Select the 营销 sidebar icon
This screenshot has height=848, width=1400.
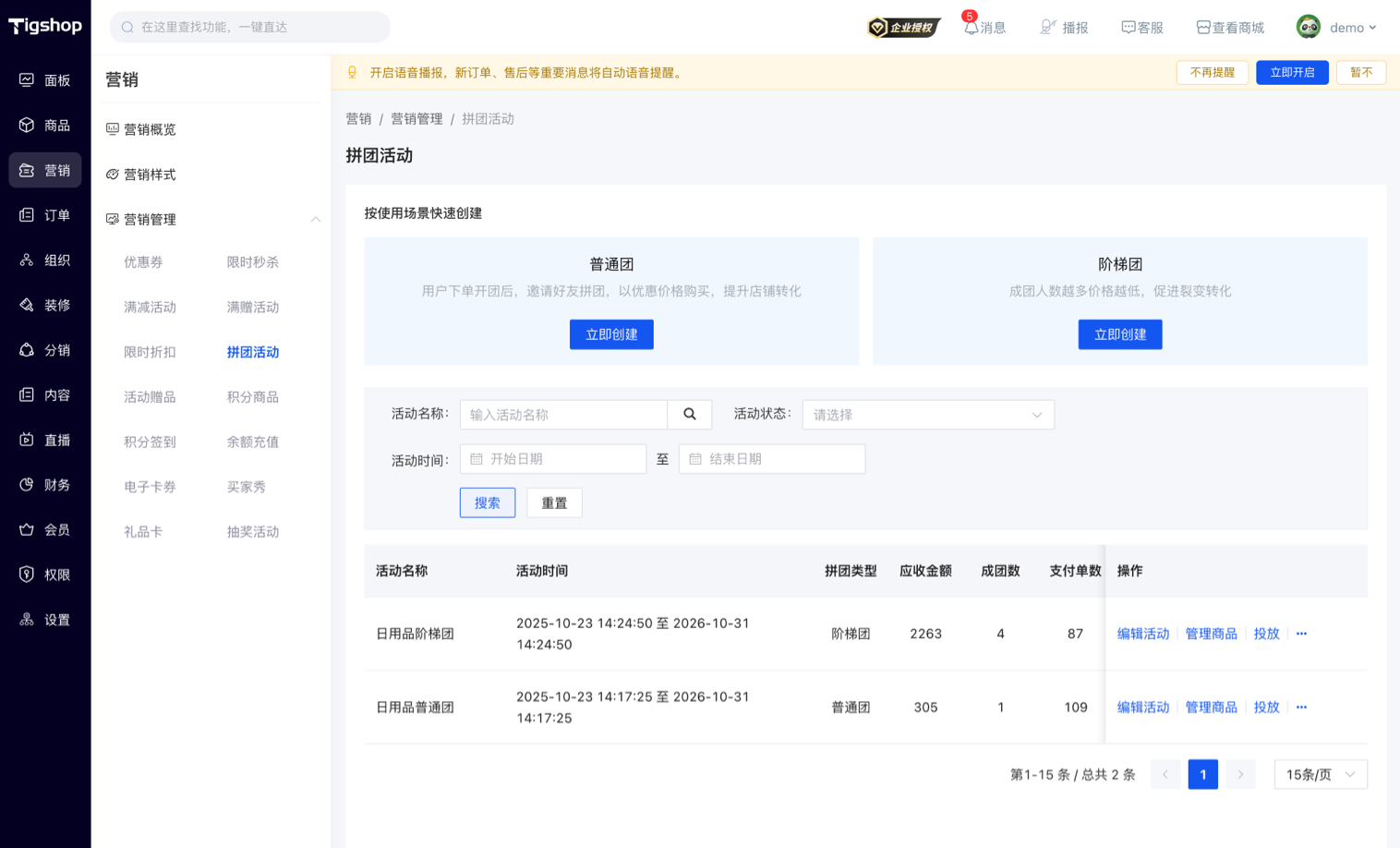[27, 170]
